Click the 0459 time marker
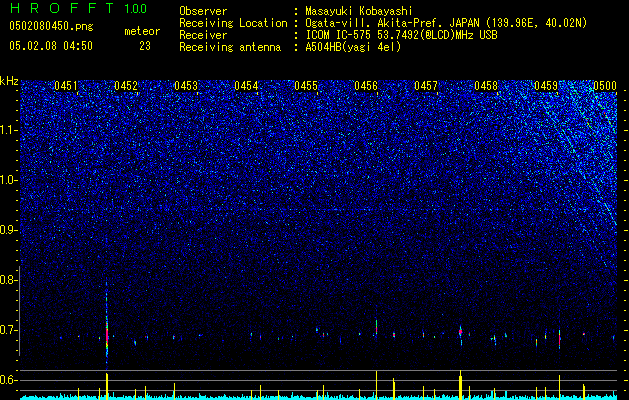The height and width of the screenshot is (400, 629). pyautogui.click(x=546, y=86)
